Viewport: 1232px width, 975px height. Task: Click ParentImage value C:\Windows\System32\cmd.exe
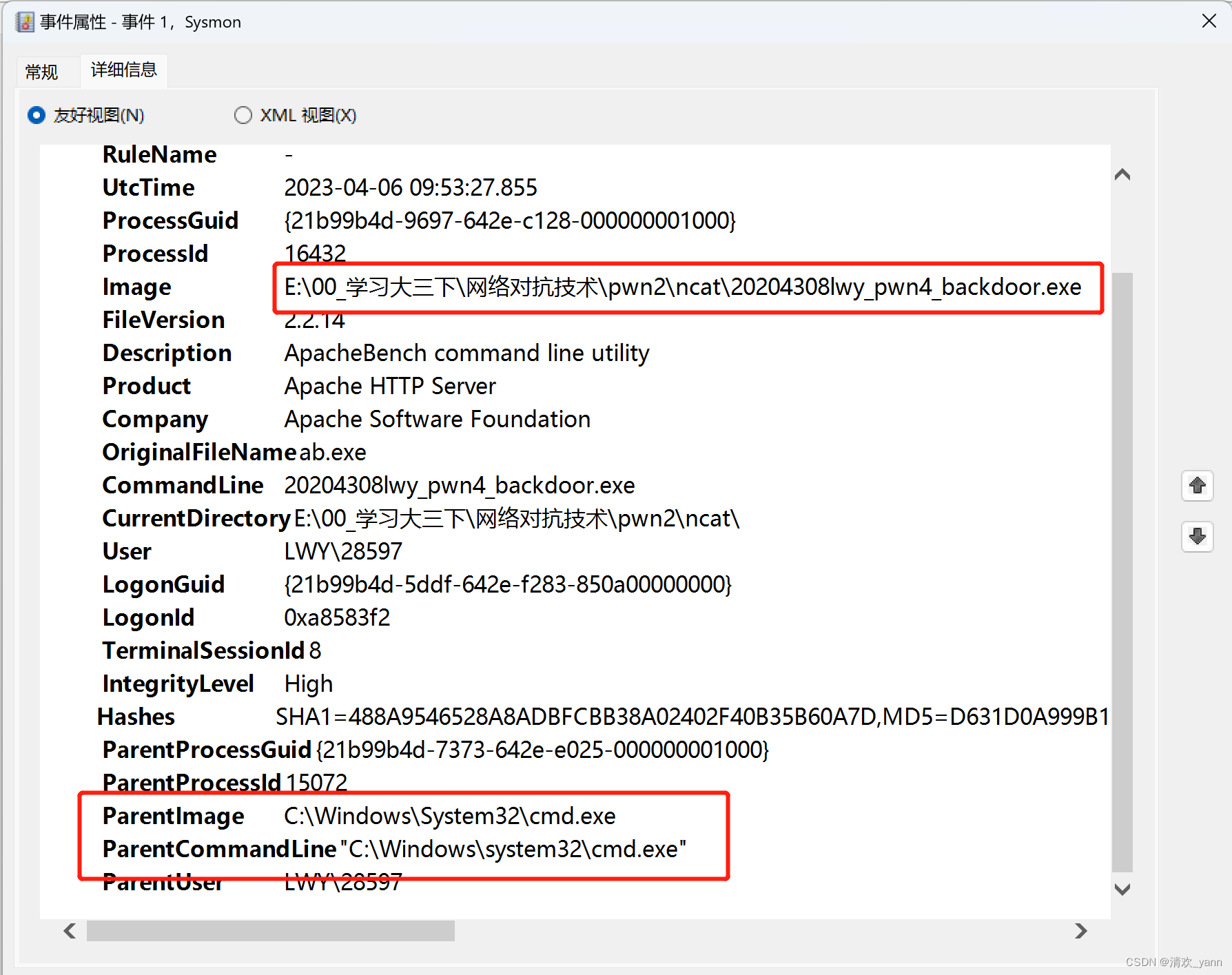pos(450,816)
